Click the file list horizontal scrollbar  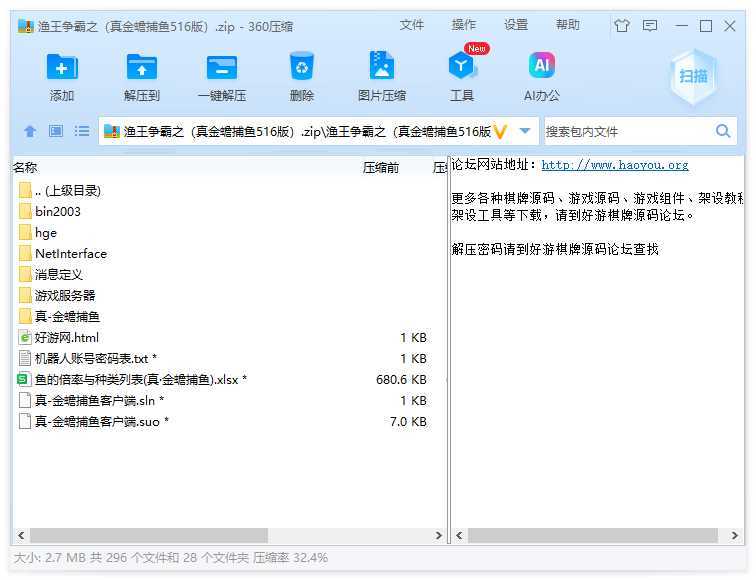(150, 535)
